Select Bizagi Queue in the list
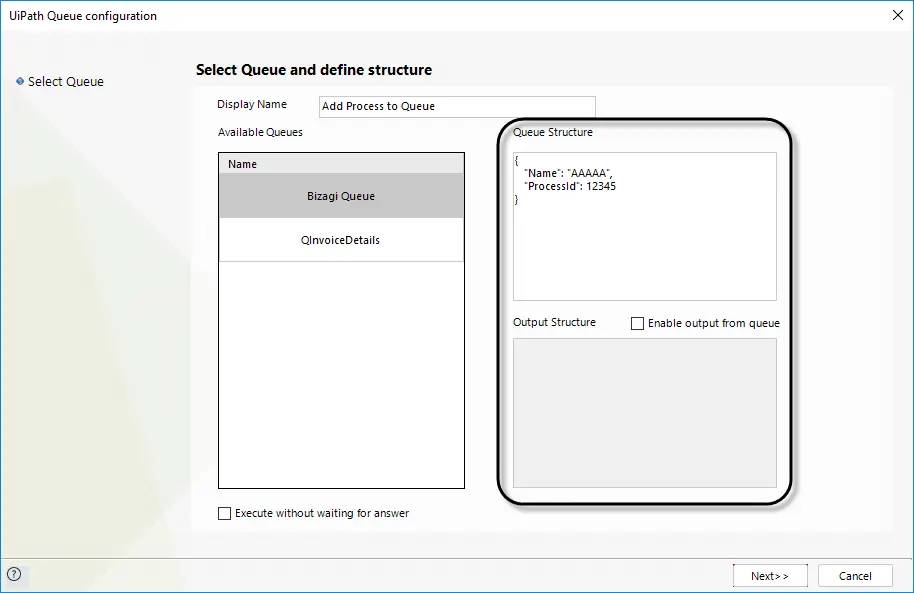Image resolution: width=914 pixels, height=593 pixels. [341, 196]
